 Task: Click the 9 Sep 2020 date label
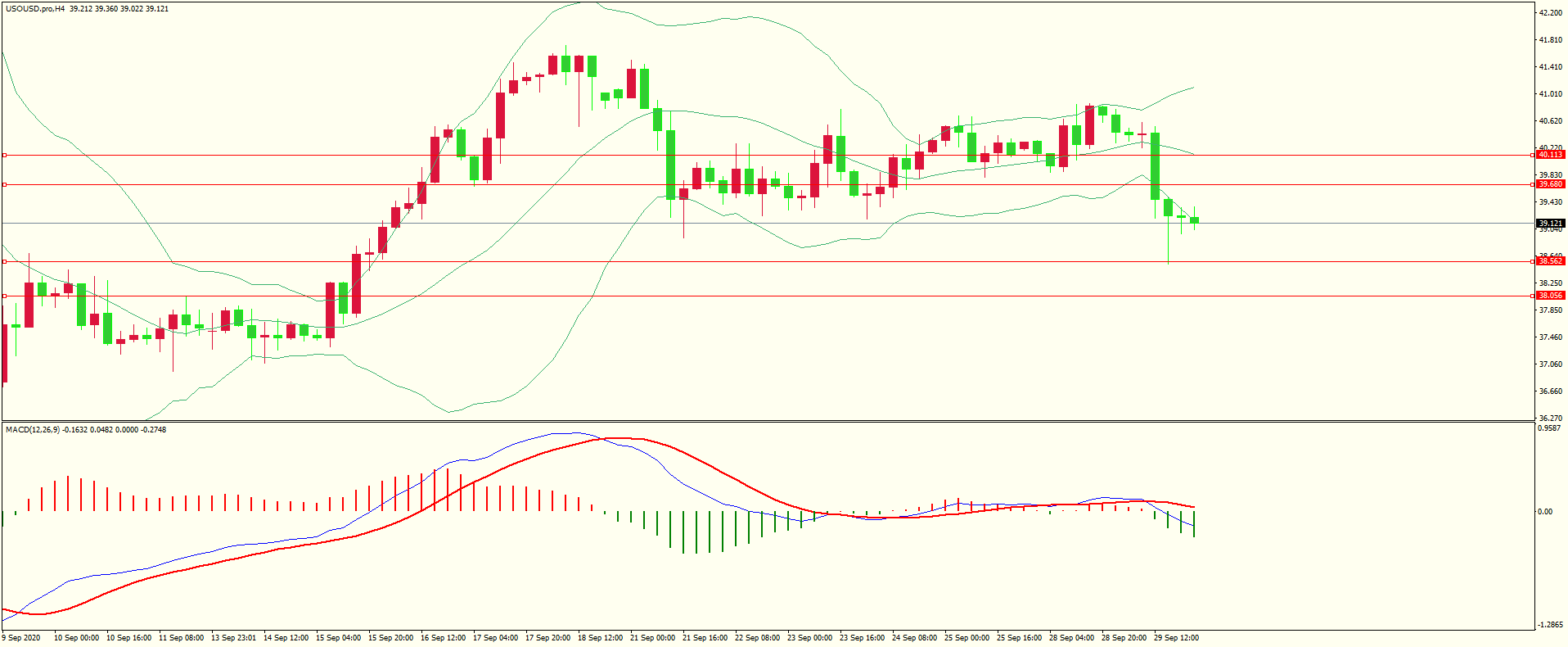pyautogui.click(x=22, y=638)
